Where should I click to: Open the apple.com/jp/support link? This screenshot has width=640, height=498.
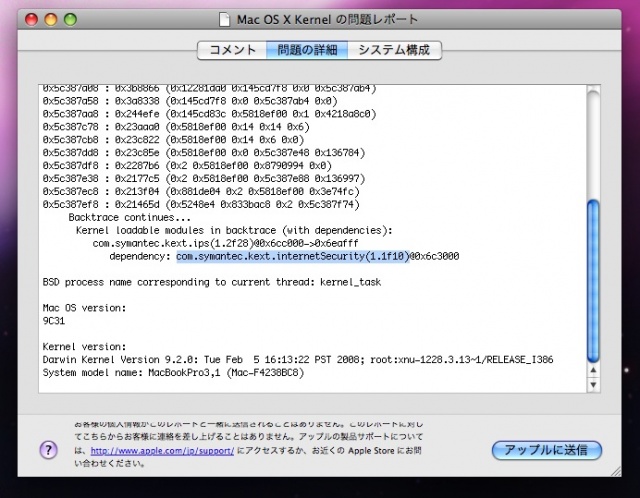coord(162,451)
